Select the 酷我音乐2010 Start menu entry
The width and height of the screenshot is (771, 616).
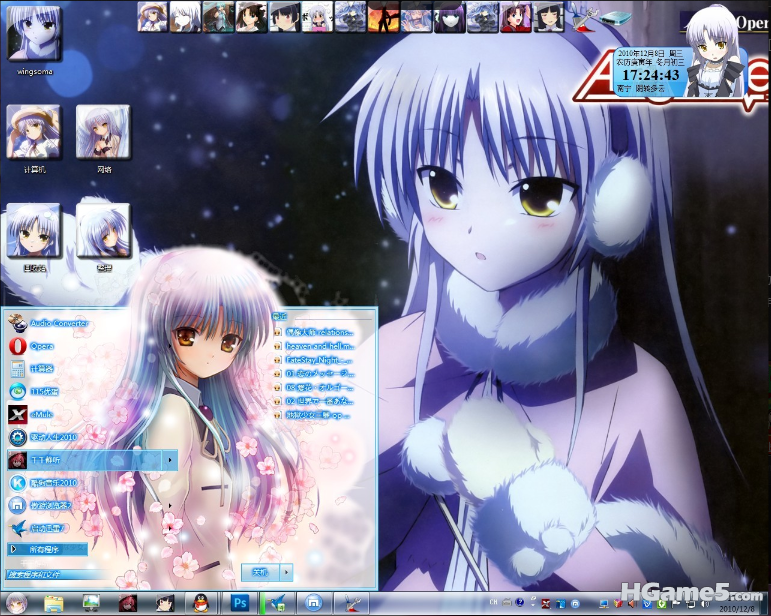tap(48, 483)
